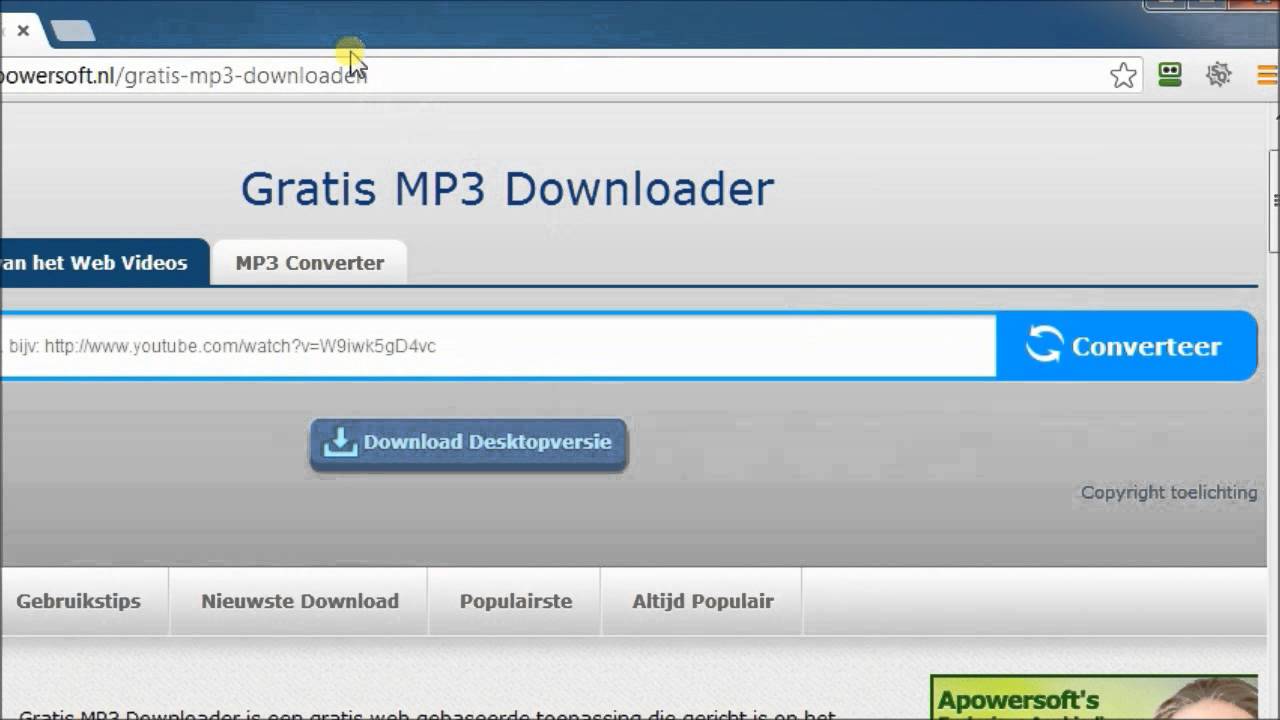Select the Altijd Populair tab
The image size is (1280, 720).
(x=703, y=601)
